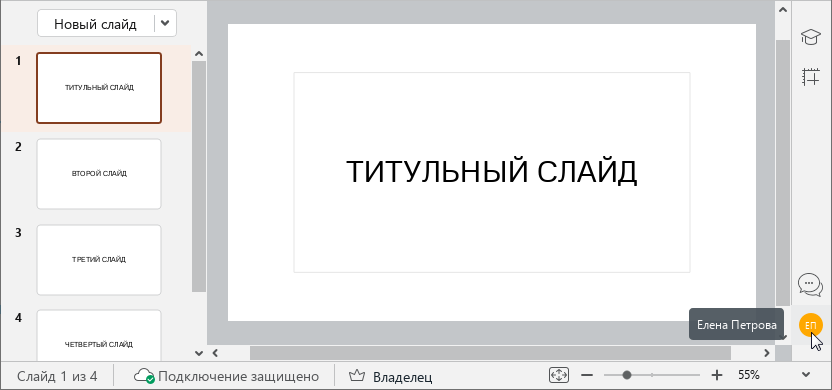Click the slide number 2 label

coord(18,147)
